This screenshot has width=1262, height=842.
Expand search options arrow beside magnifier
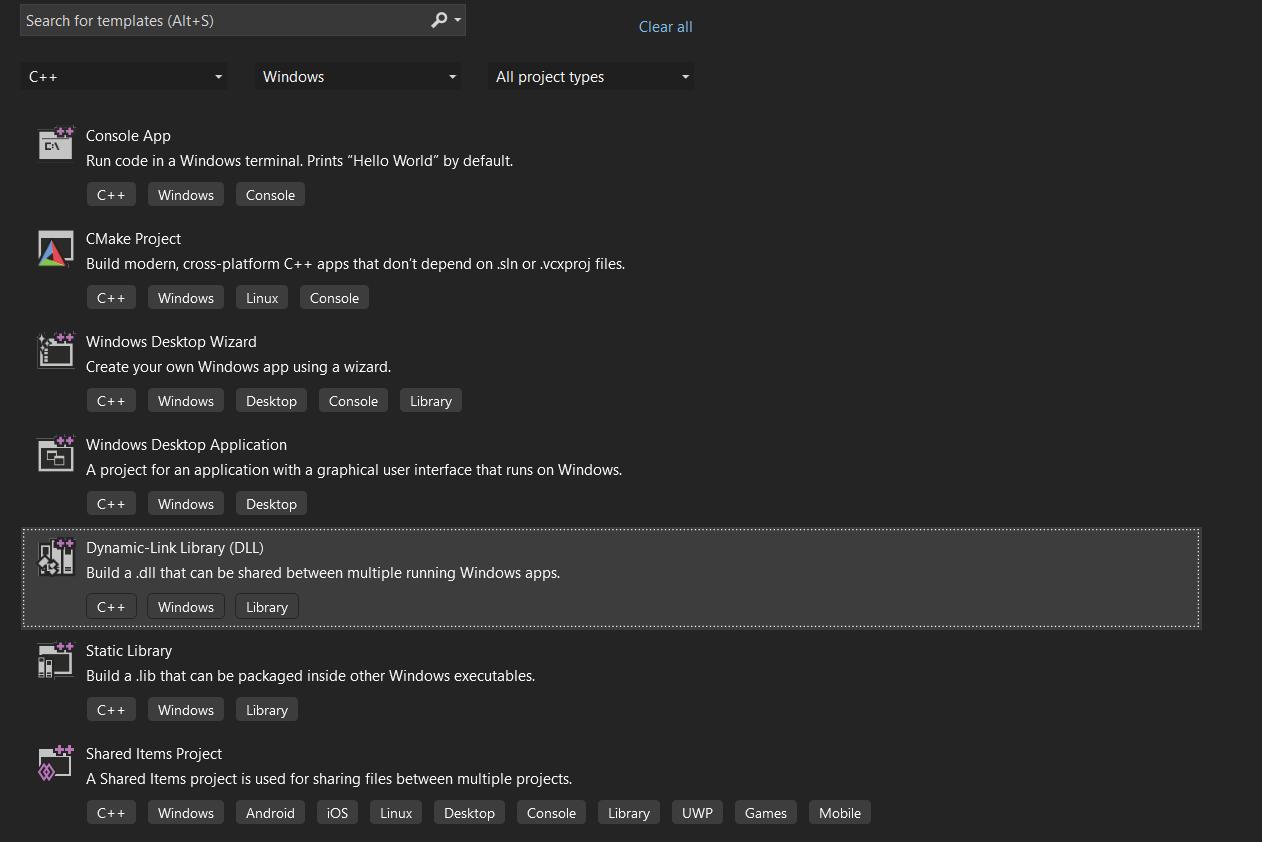tap(458, 20)
